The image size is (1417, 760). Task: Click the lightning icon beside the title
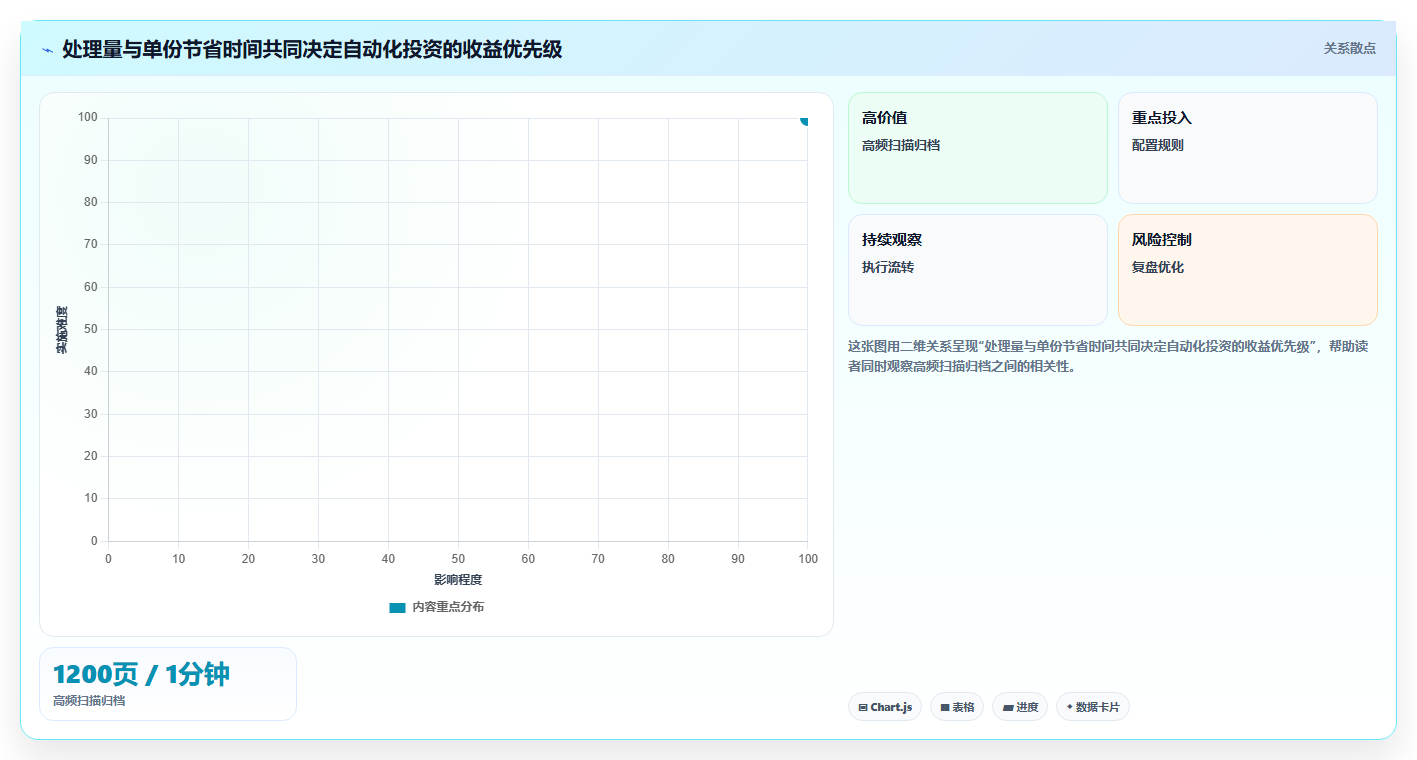click(x=47, y=50)
